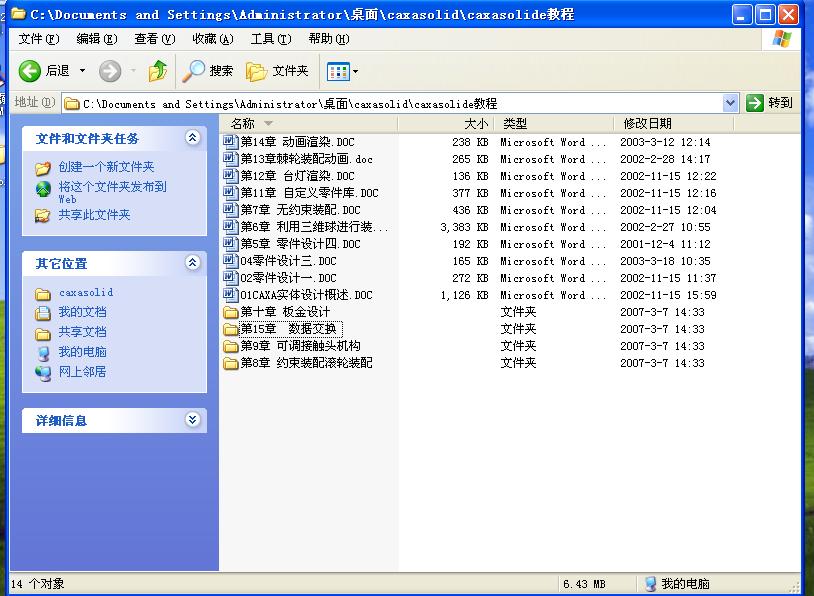Open 我的文档 in other places
The width and height of the screenshot is (814, 596).
(x=82, y=311)
